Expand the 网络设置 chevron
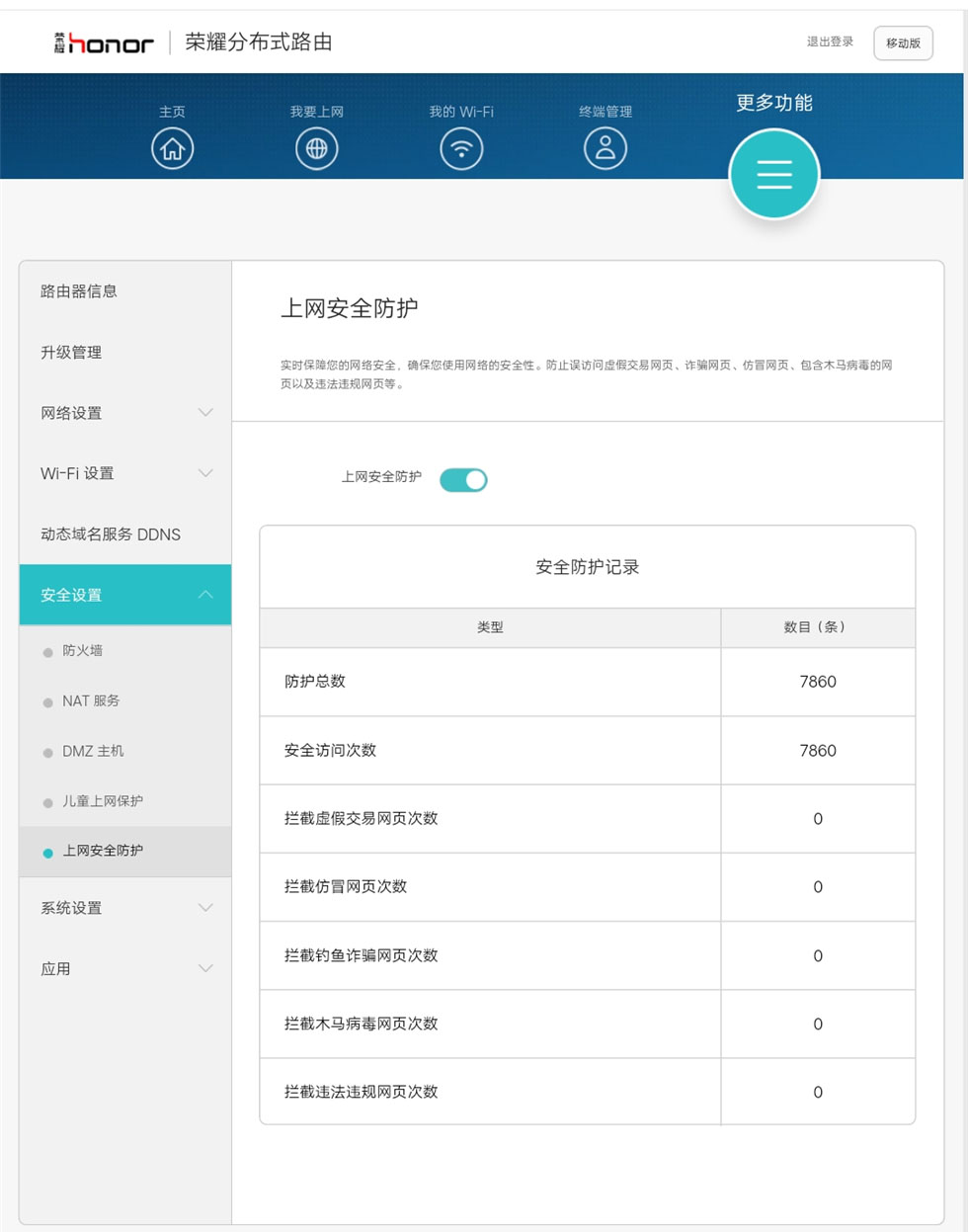The width and height of the screenshot is (968, 1232). 205,413
